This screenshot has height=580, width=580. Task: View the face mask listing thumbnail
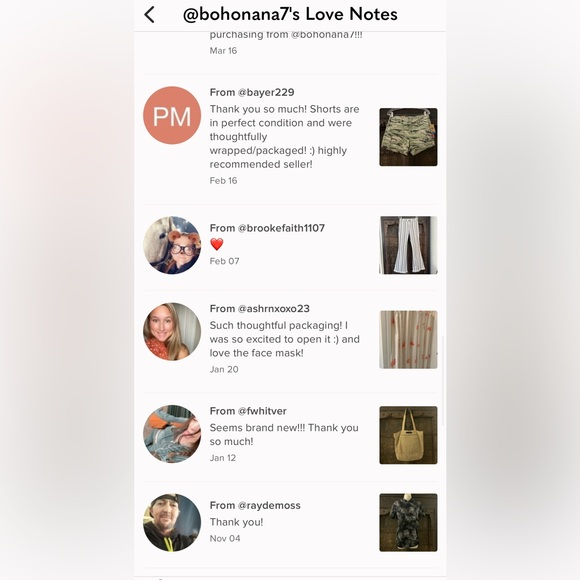(x=408, y=340)
